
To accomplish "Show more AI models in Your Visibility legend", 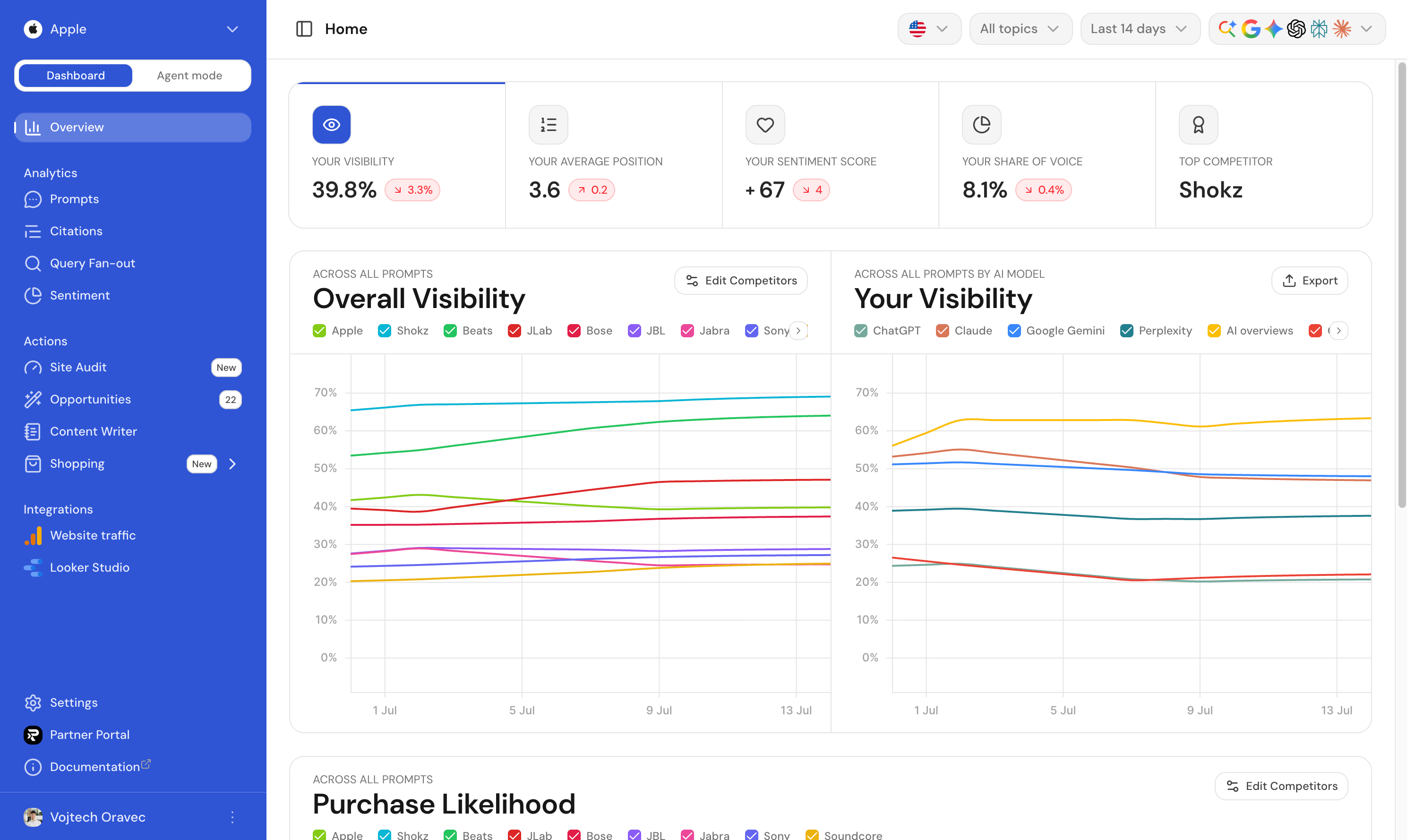I will click(1338, 331).
